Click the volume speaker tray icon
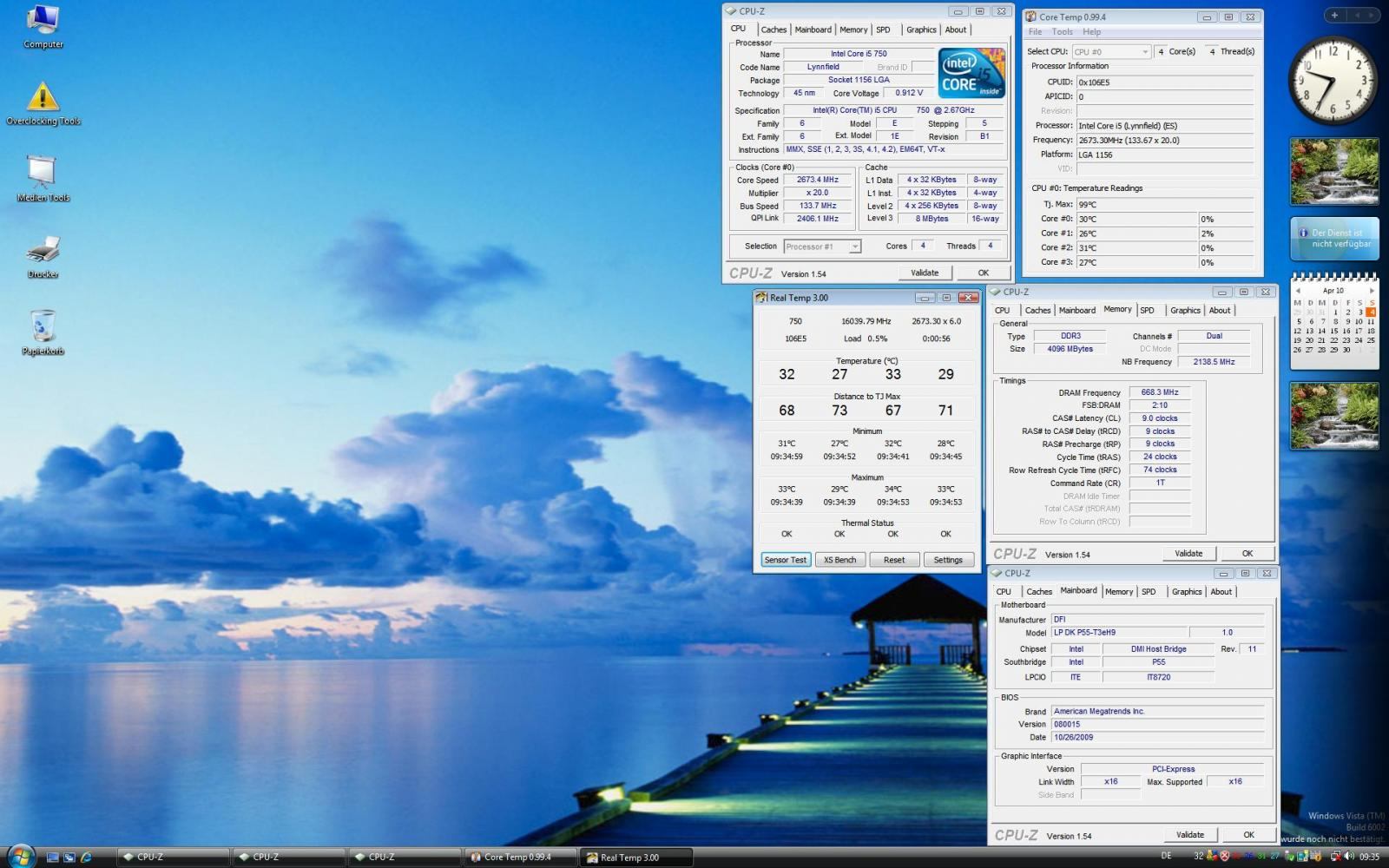The width and height of the screenshot is (1389, 868). click(x=1348, y=857)
